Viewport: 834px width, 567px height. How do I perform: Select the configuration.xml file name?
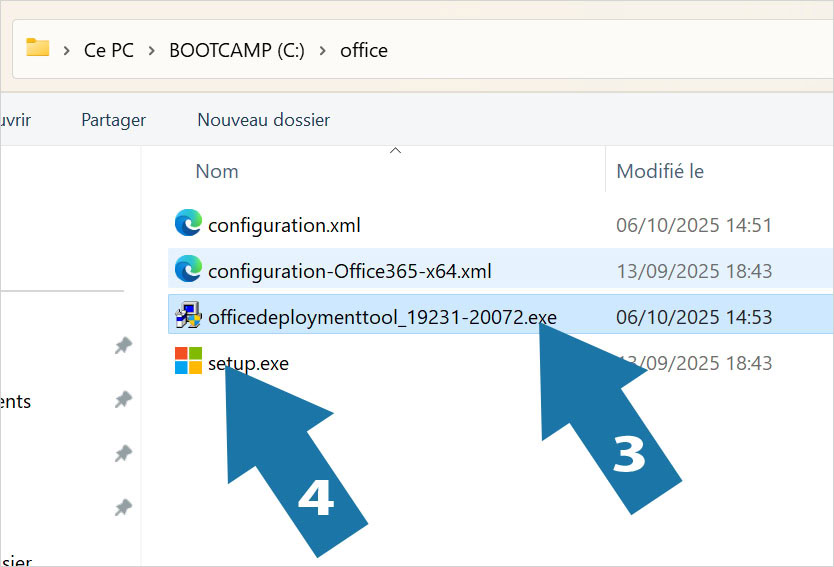tap(284, 225)
